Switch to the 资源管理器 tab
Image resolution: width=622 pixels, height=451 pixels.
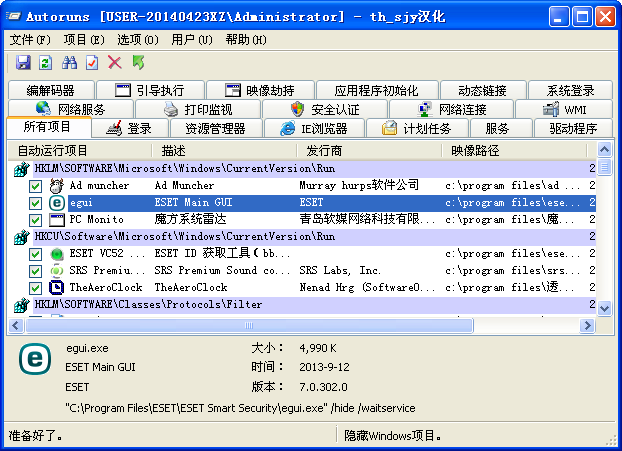(x=216, y=129)
